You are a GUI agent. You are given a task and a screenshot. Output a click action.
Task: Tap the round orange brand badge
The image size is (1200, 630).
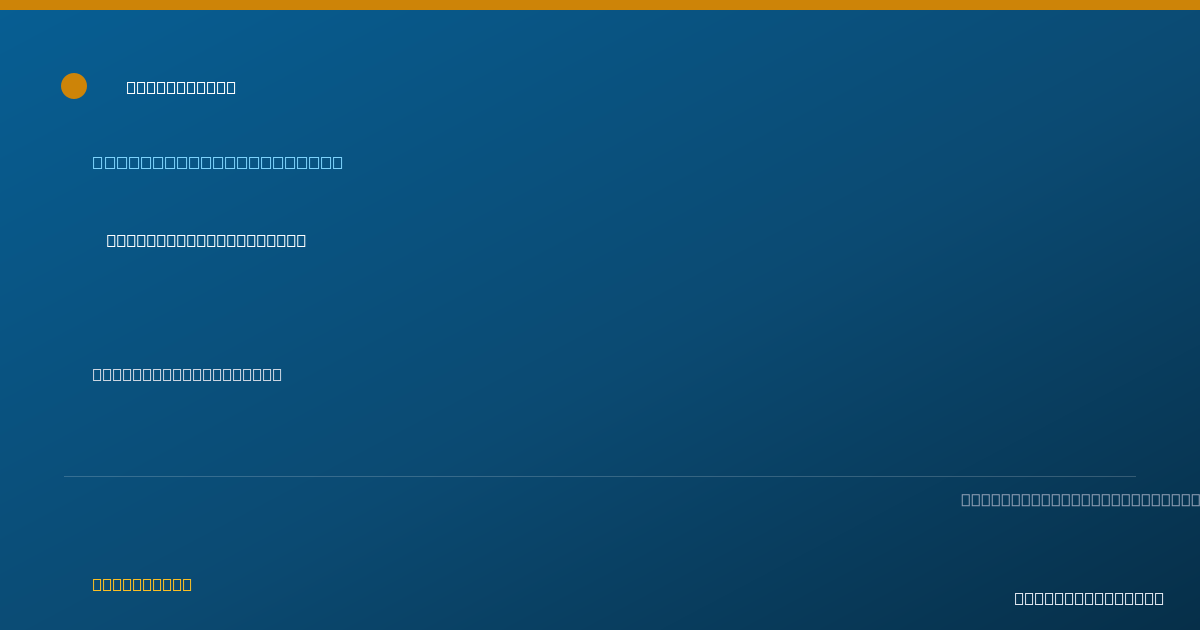(74, 86)
